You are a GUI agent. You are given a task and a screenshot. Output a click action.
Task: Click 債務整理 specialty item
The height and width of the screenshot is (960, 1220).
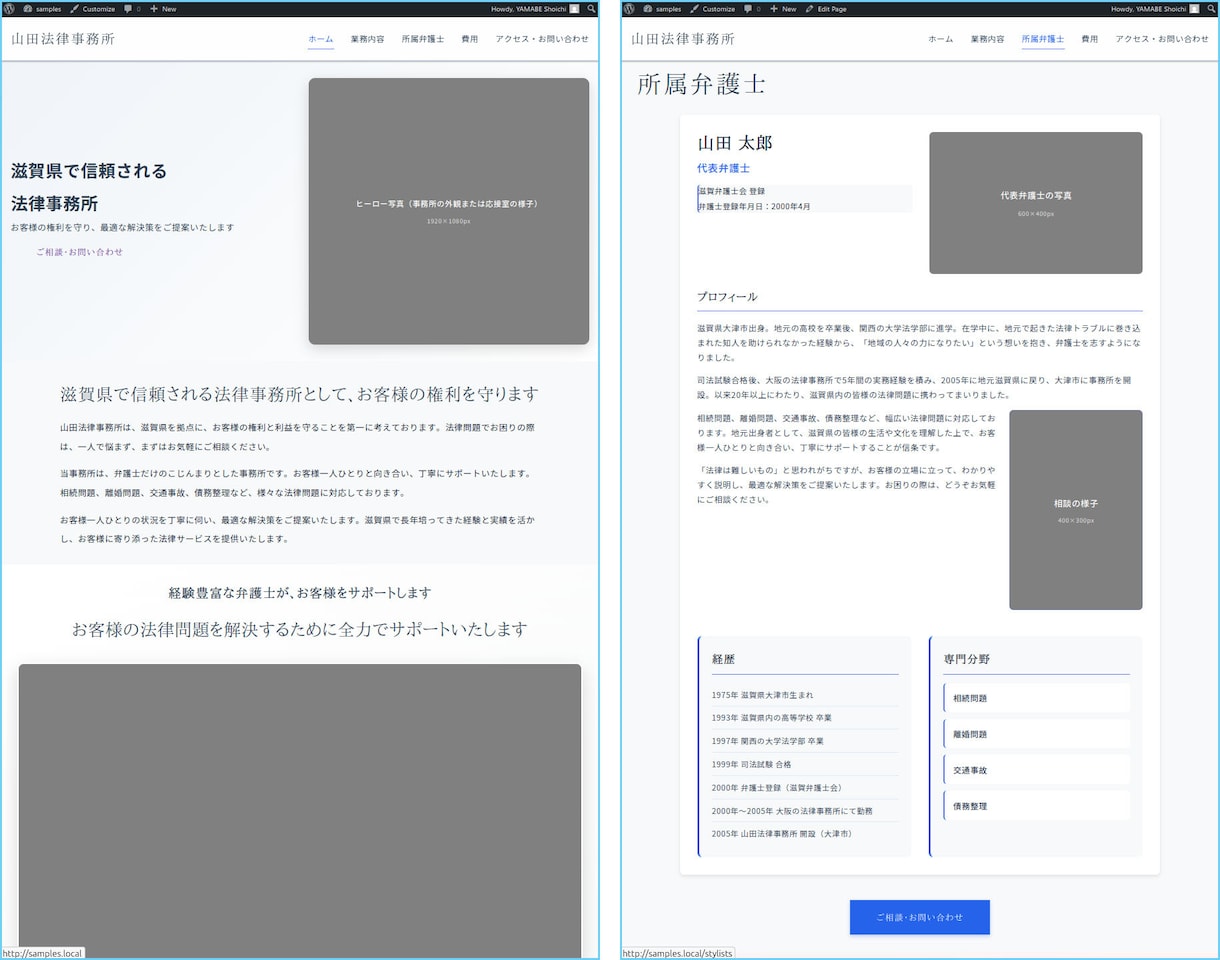click(x=1036, y=806)
